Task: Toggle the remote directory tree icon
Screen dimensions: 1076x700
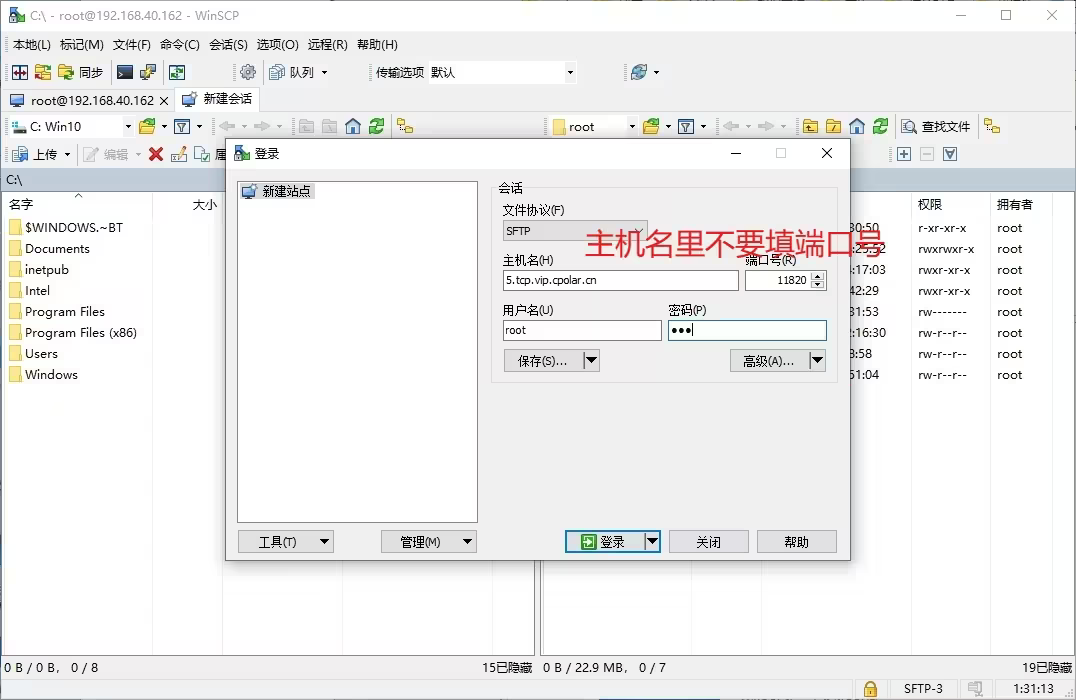Action: point(992,126)
